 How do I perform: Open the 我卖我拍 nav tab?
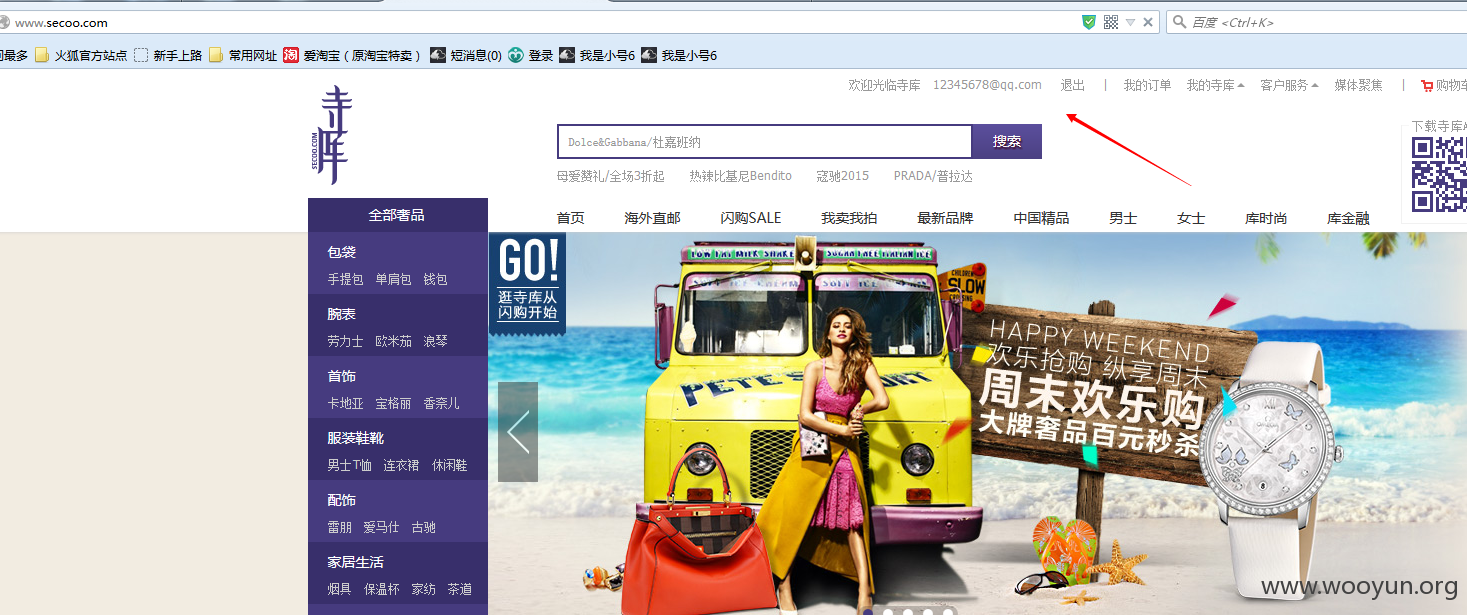(849, 218)
